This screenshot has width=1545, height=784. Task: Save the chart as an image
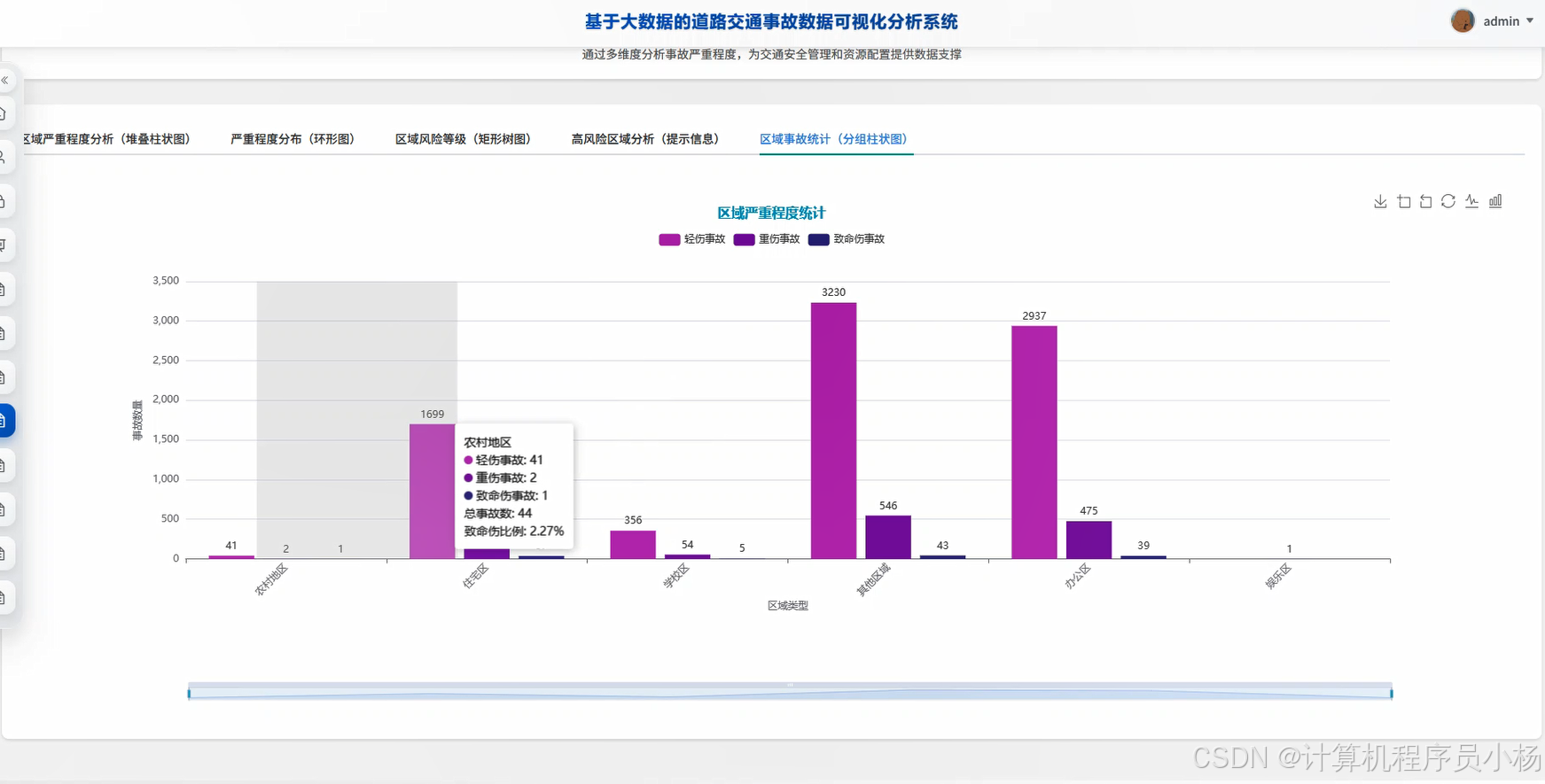click(x=1380, y=201)
